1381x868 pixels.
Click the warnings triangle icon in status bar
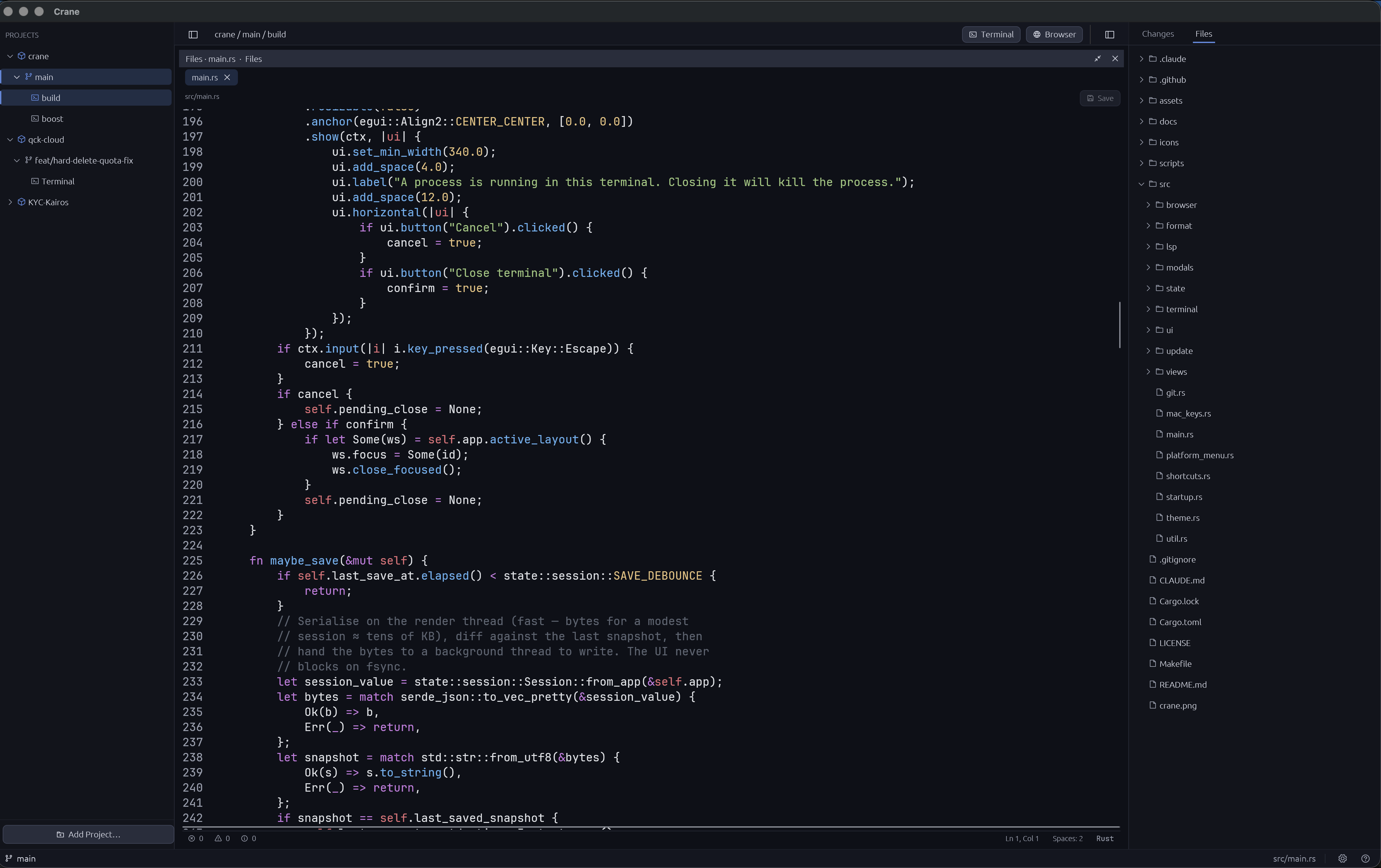pyautogui.click(x=218, y=838)
